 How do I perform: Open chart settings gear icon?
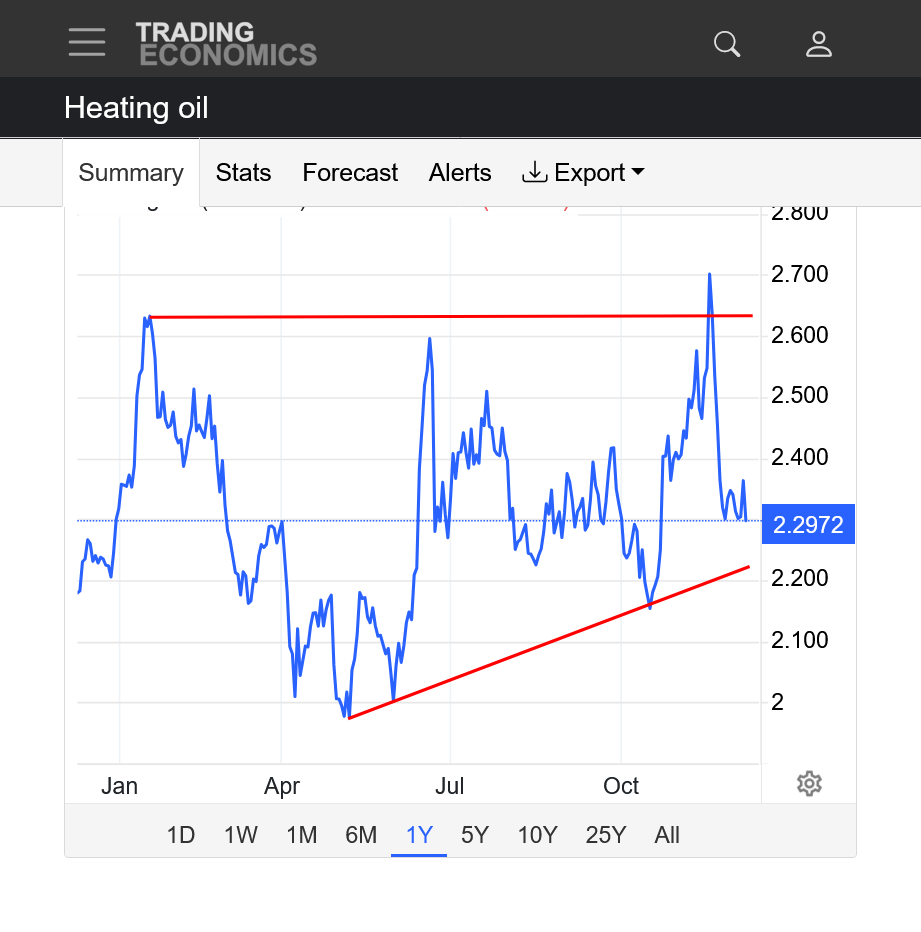coord(809,784)
